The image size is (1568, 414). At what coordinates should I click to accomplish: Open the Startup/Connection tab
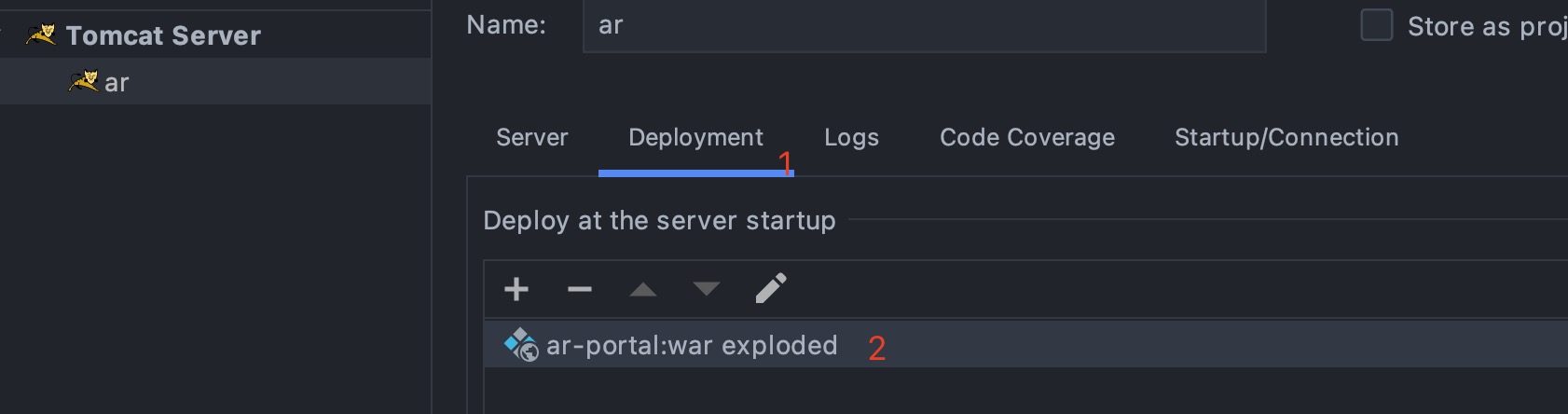point(1286,138)
